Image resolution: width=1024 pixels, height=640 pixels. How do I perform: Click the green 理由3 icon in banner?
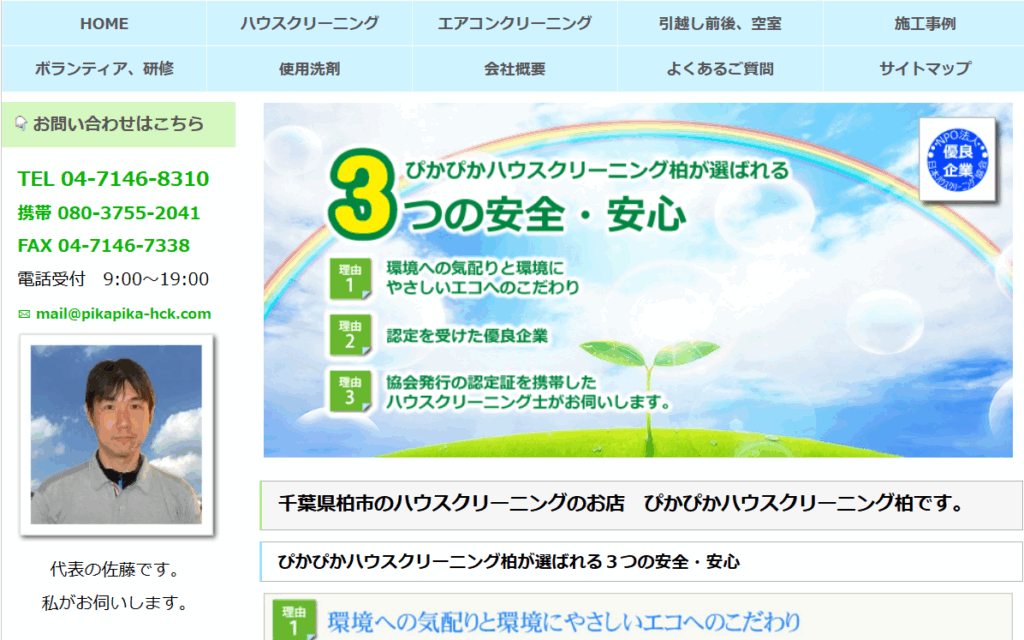coord(350,391)
